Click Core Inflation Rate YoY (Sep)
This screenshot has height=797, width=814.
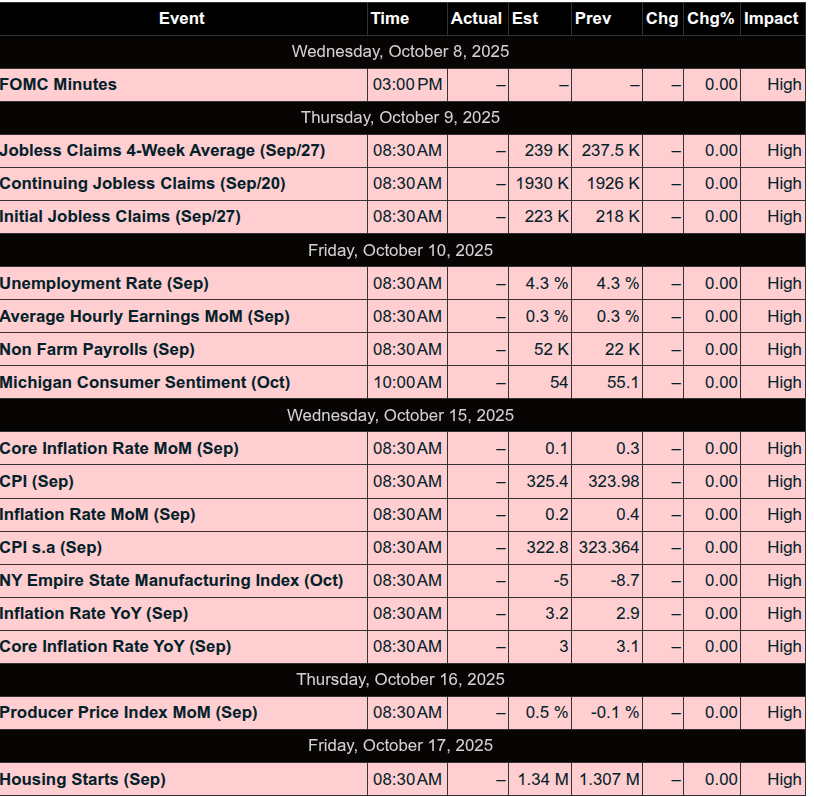tap(115, 647)
